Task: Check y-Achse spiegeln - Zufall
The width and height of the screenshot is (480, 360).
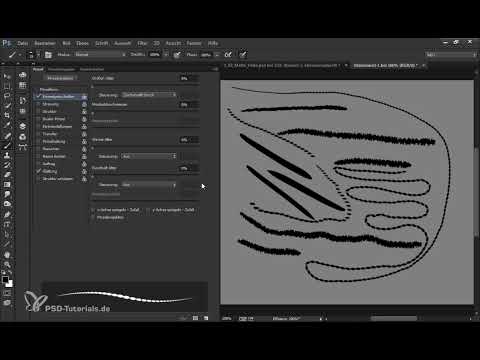Action: [149, 210]
